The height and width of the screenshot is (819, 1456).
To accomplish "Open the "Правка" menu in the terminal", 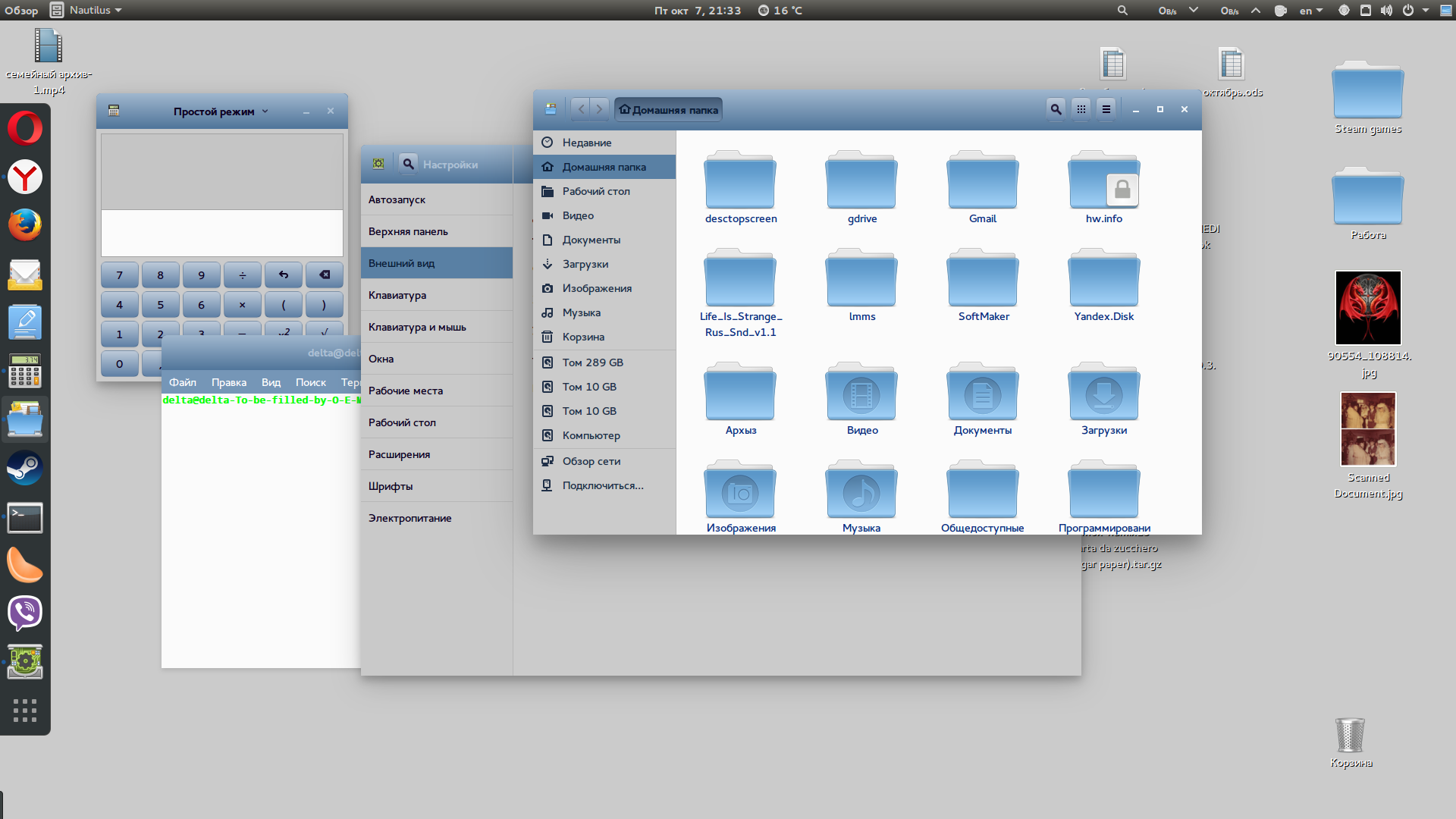I will pyautogui.click(x=228, y=382).
